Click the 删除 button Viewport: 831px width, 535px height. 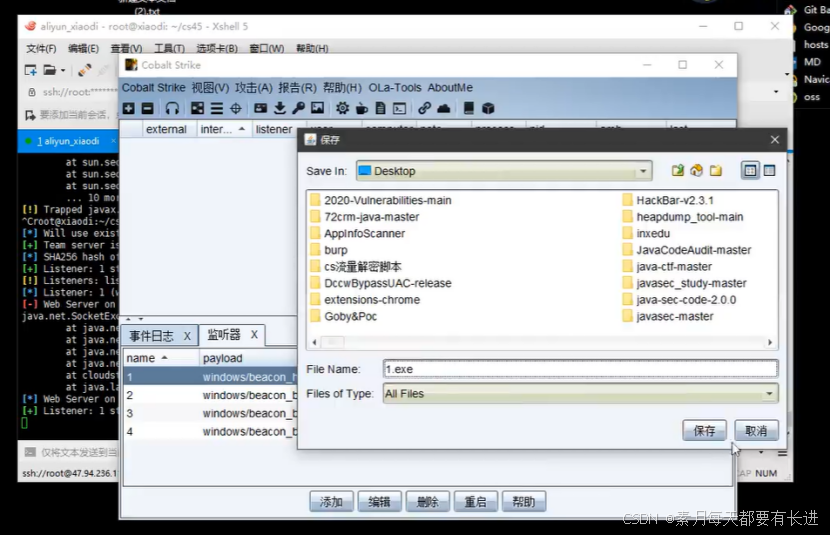(x=428, y=502)
